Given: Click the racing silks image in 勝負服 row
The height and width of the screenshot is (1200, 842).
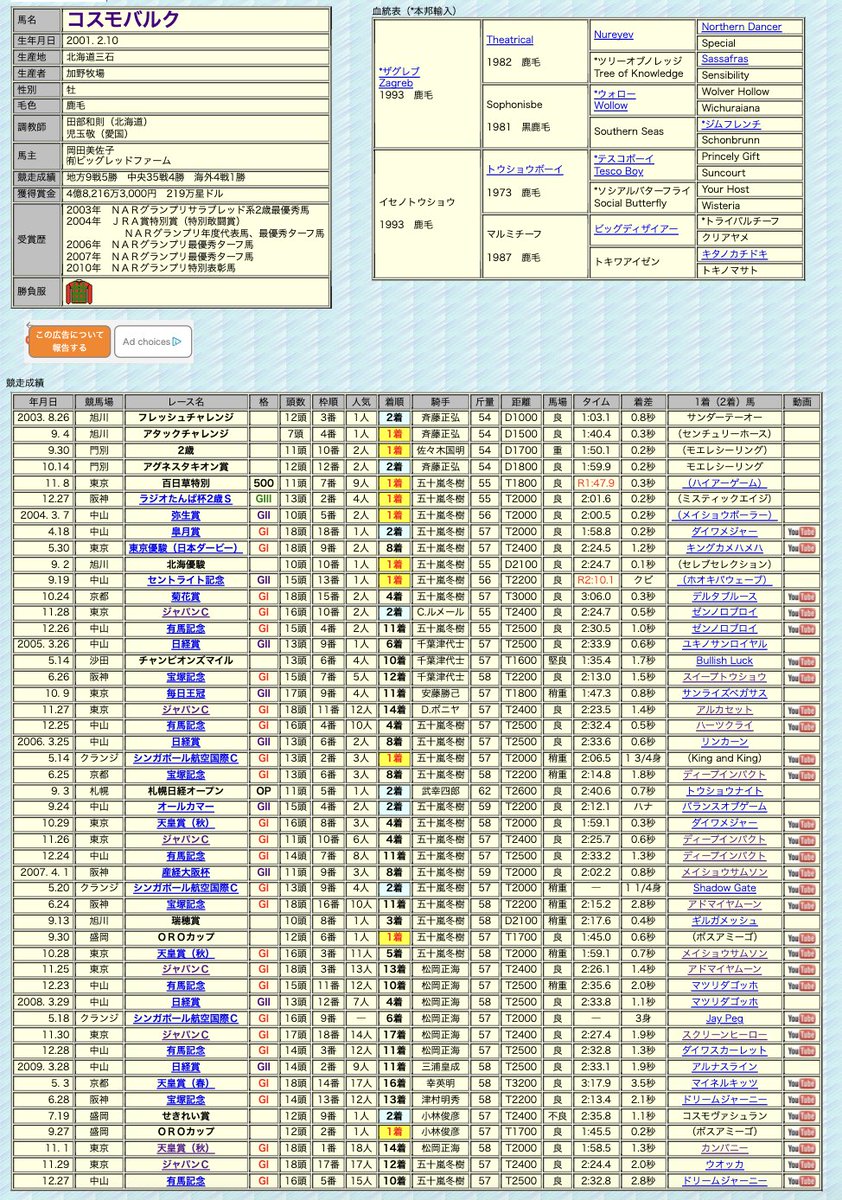Looking at the screenshot, I should (x=78, y=293).
